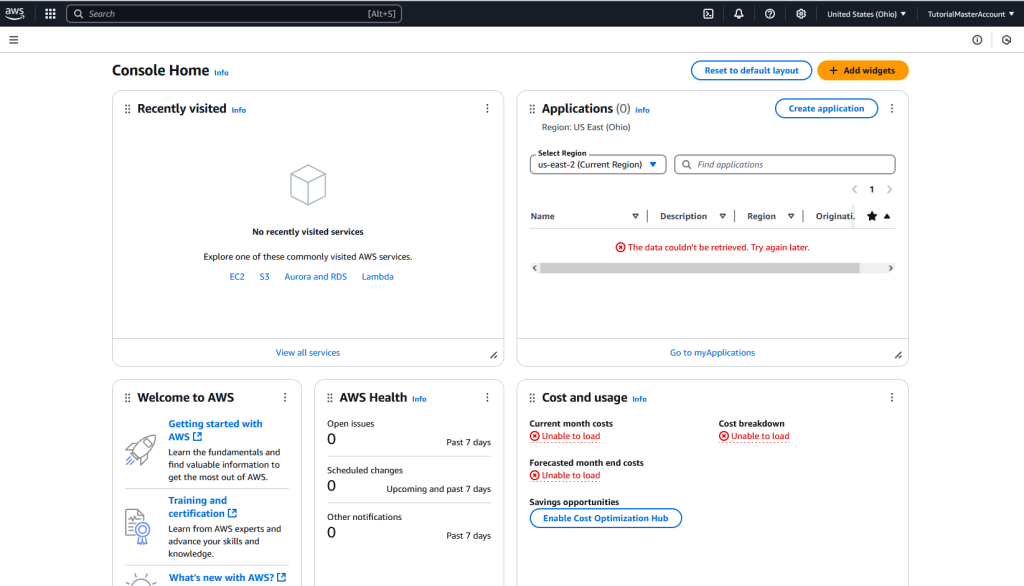Grab the Cost and usage drag handle
Image resolution: width=1024 pixels, height=586 pixels.
click(532, 398)
